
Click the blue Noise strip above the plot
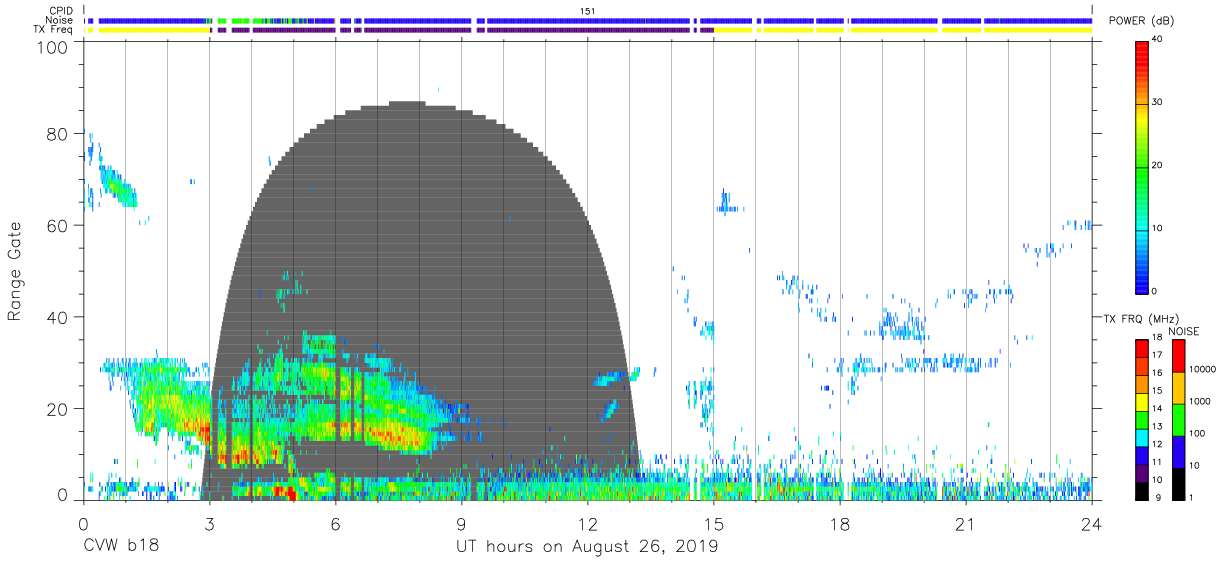(588, 20)
